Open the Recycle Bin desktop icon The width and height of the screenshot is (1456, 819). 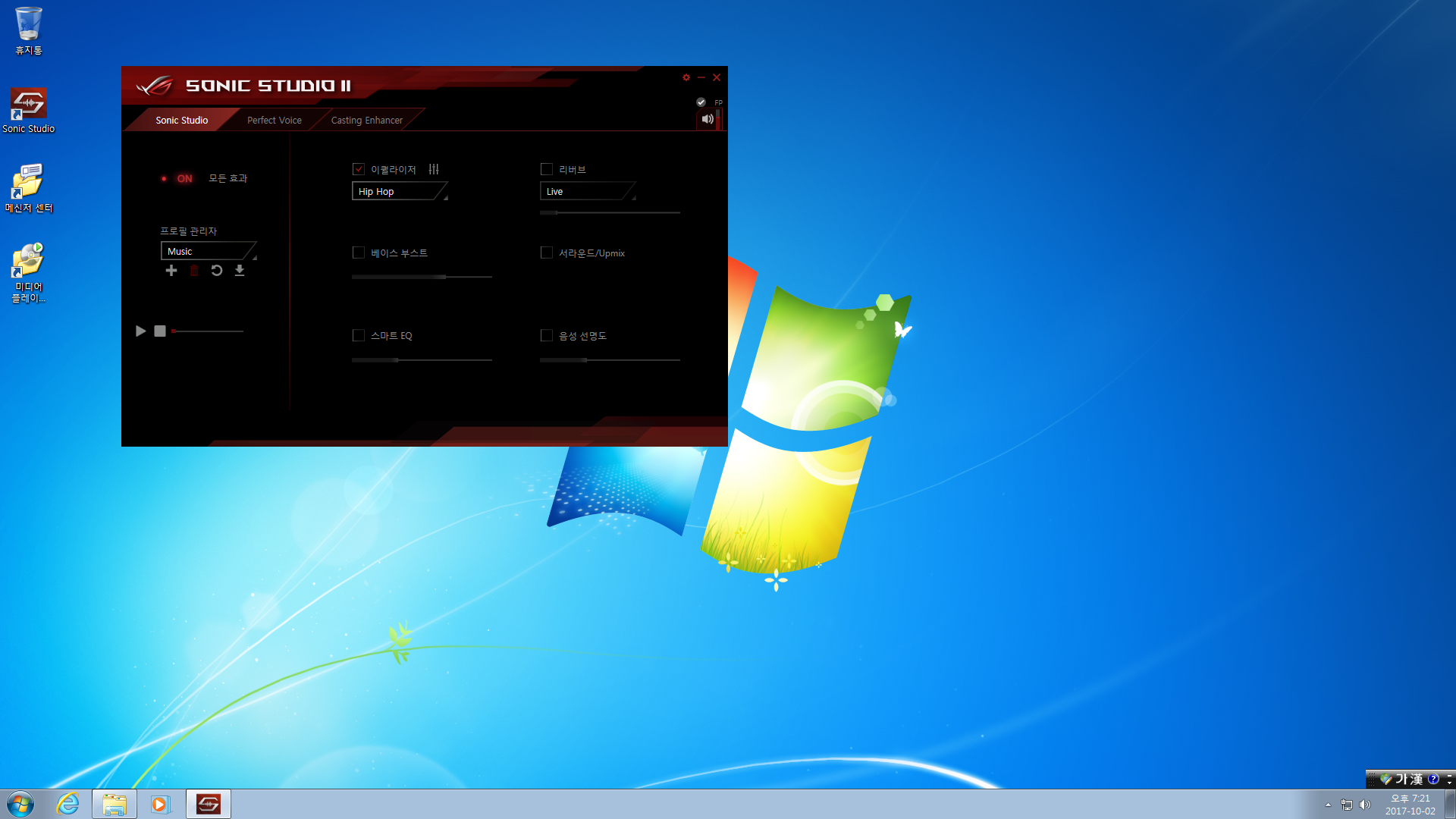(x=29, y=30)
